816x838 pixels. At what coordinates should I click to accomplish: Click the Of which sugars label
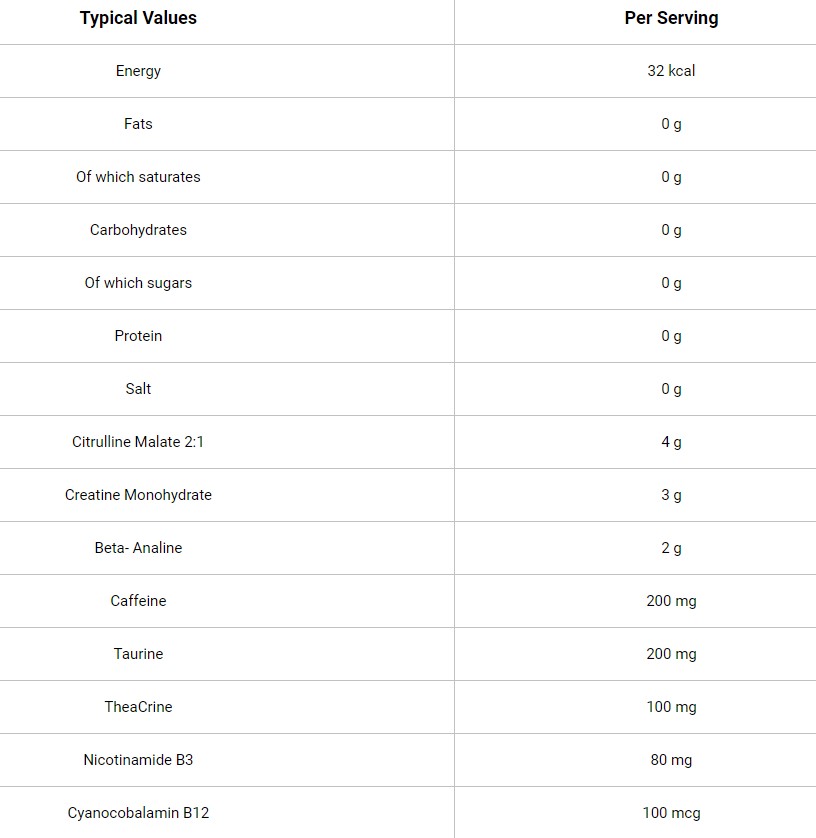pyautogui.click(x=138, y=283)
